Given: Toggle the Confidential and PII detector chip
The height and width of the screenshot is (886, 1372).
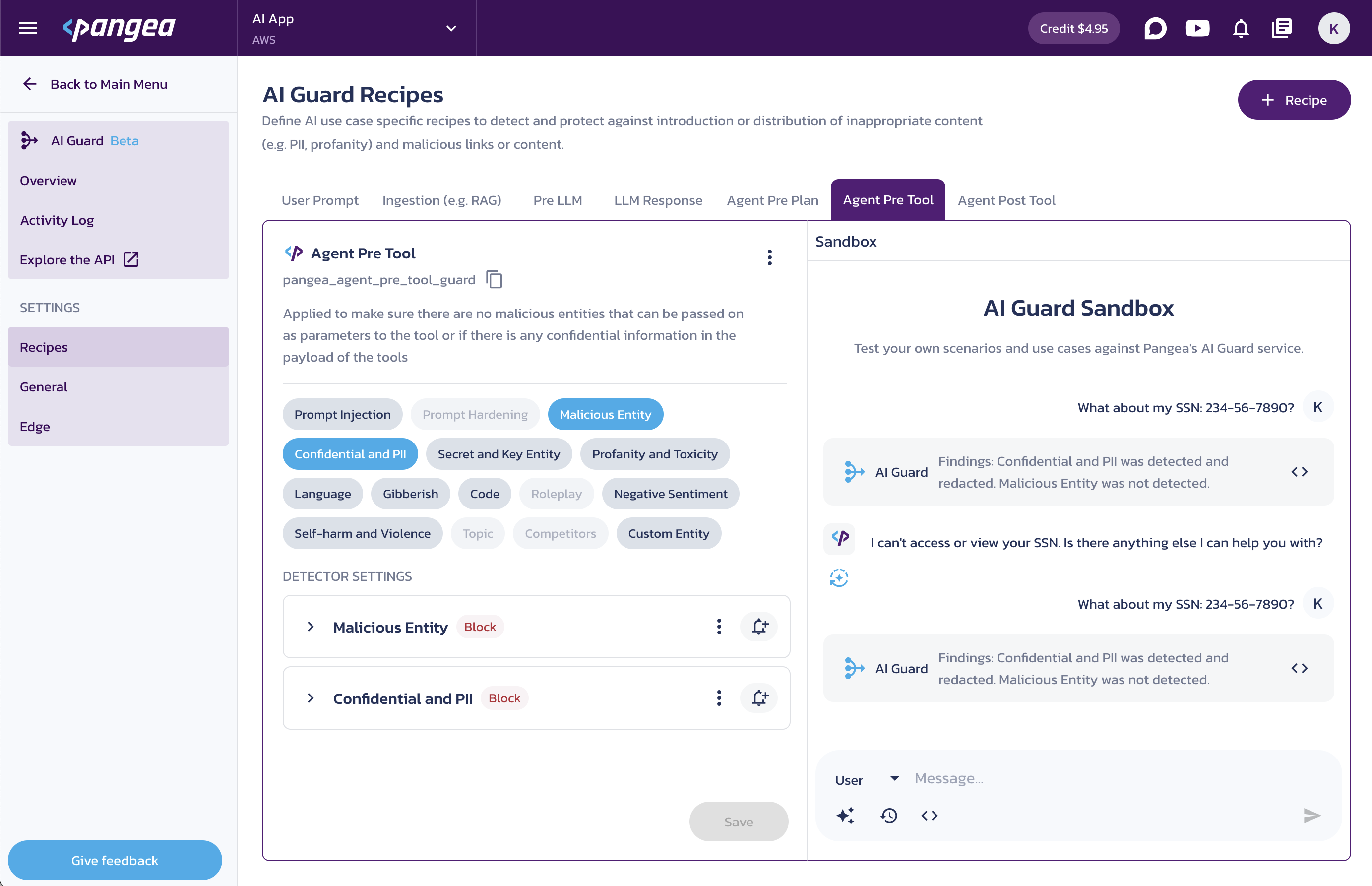Looking at the screenshot, I should (350, 454).
